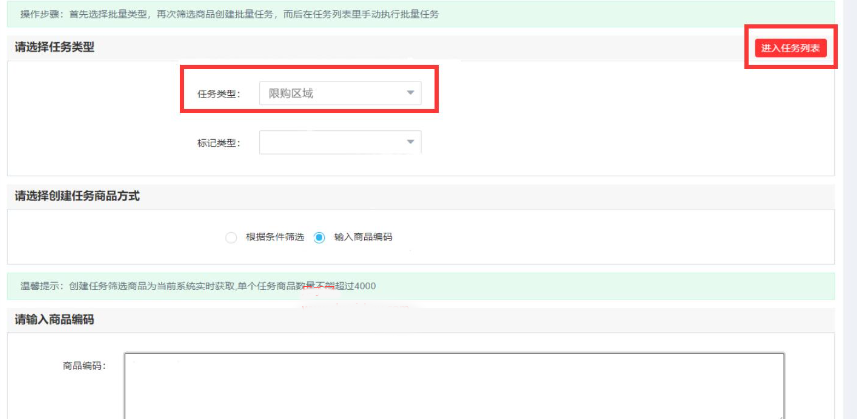
Task: Click the 请选择任务类型 section header
Action: pos(55,47)
